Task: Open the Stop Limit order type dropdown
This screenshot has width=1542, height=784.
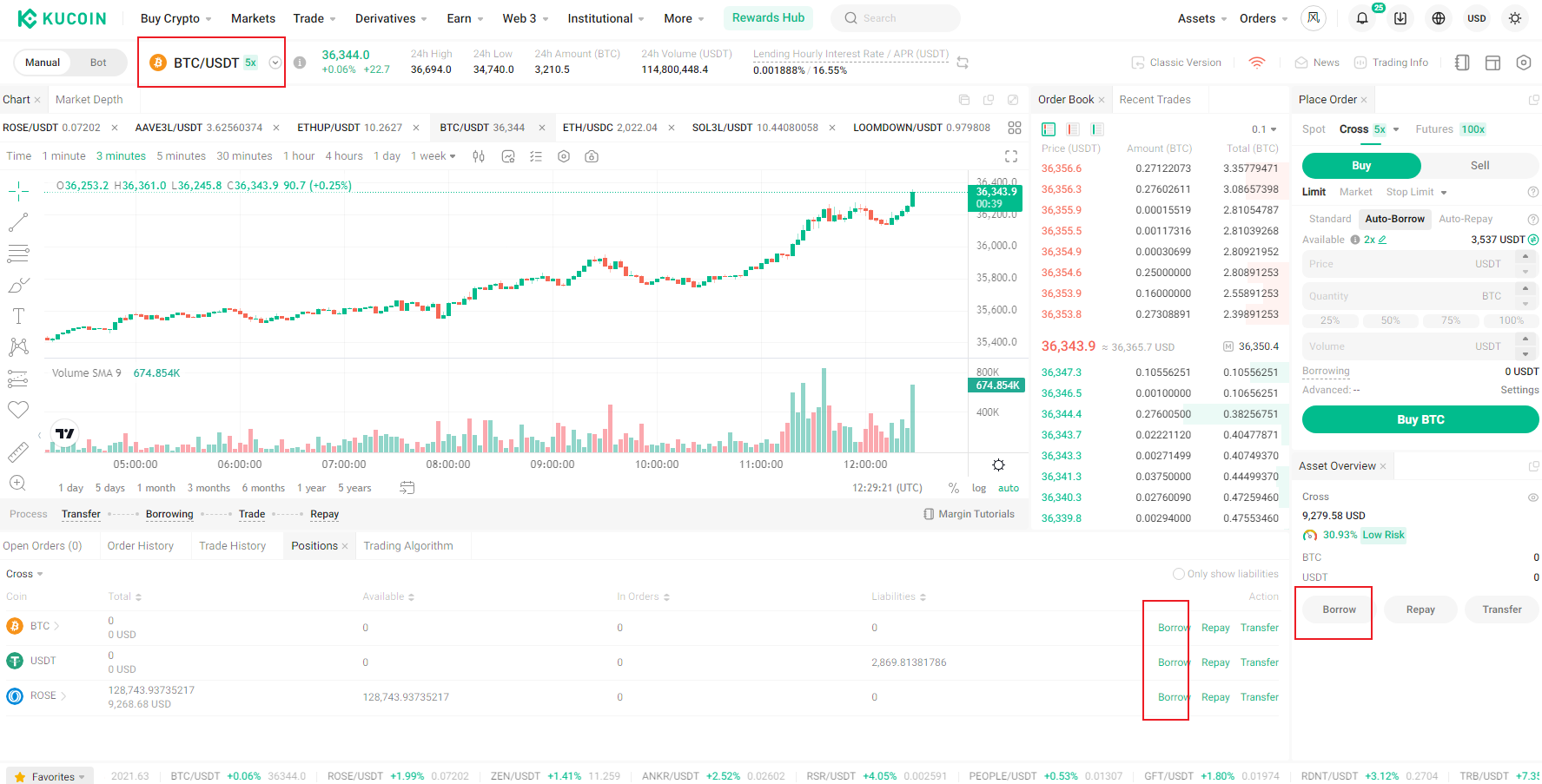Action: (1417, 192)
